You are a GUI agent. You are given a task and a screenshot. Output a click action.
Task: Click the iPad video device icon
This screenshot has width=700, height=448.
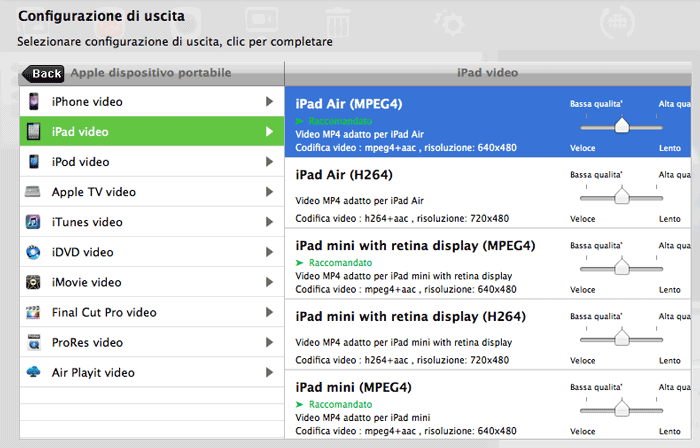pos(33,132)
